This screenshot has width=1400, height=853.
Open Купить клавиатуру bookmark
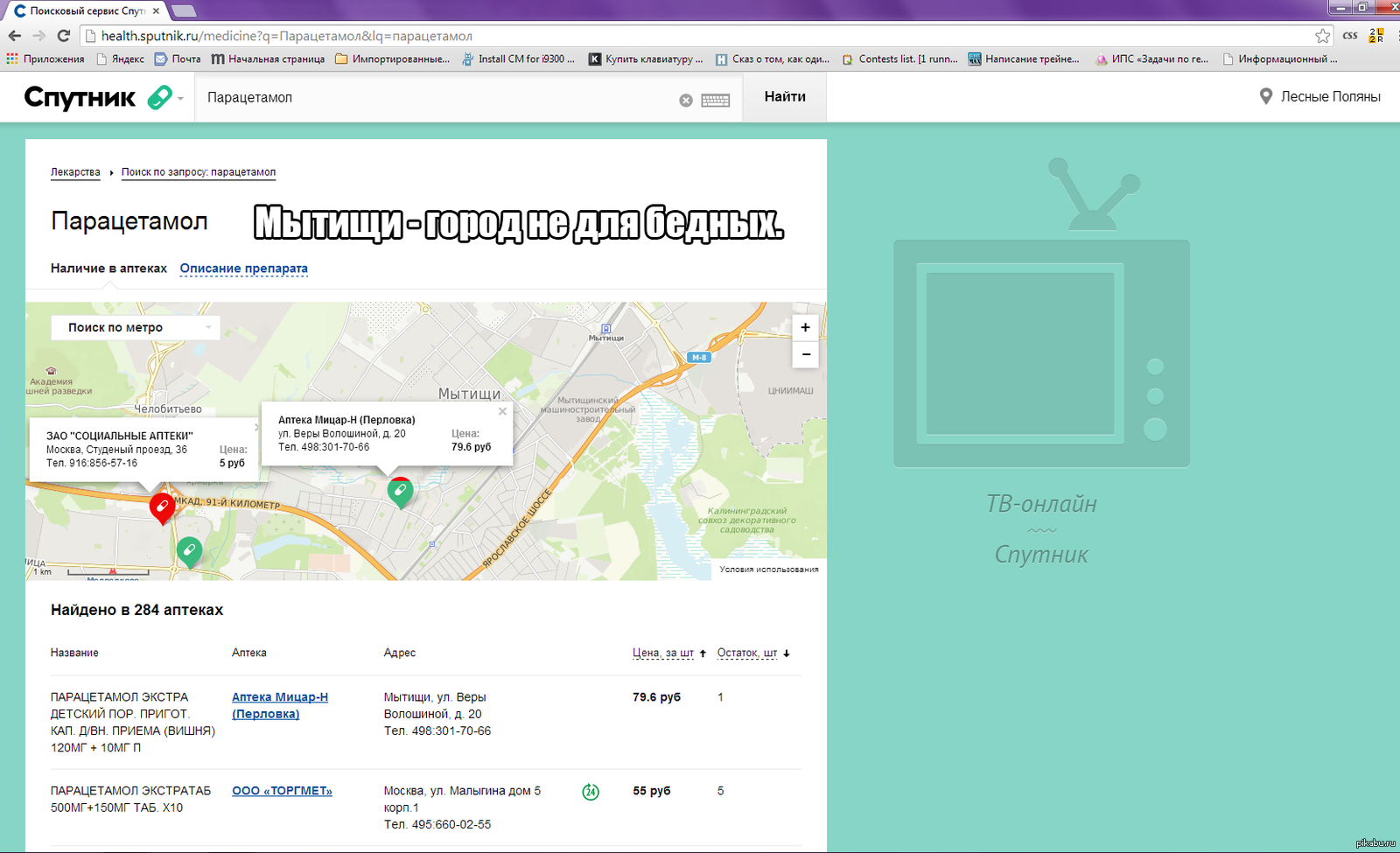(x=646, y=59)
